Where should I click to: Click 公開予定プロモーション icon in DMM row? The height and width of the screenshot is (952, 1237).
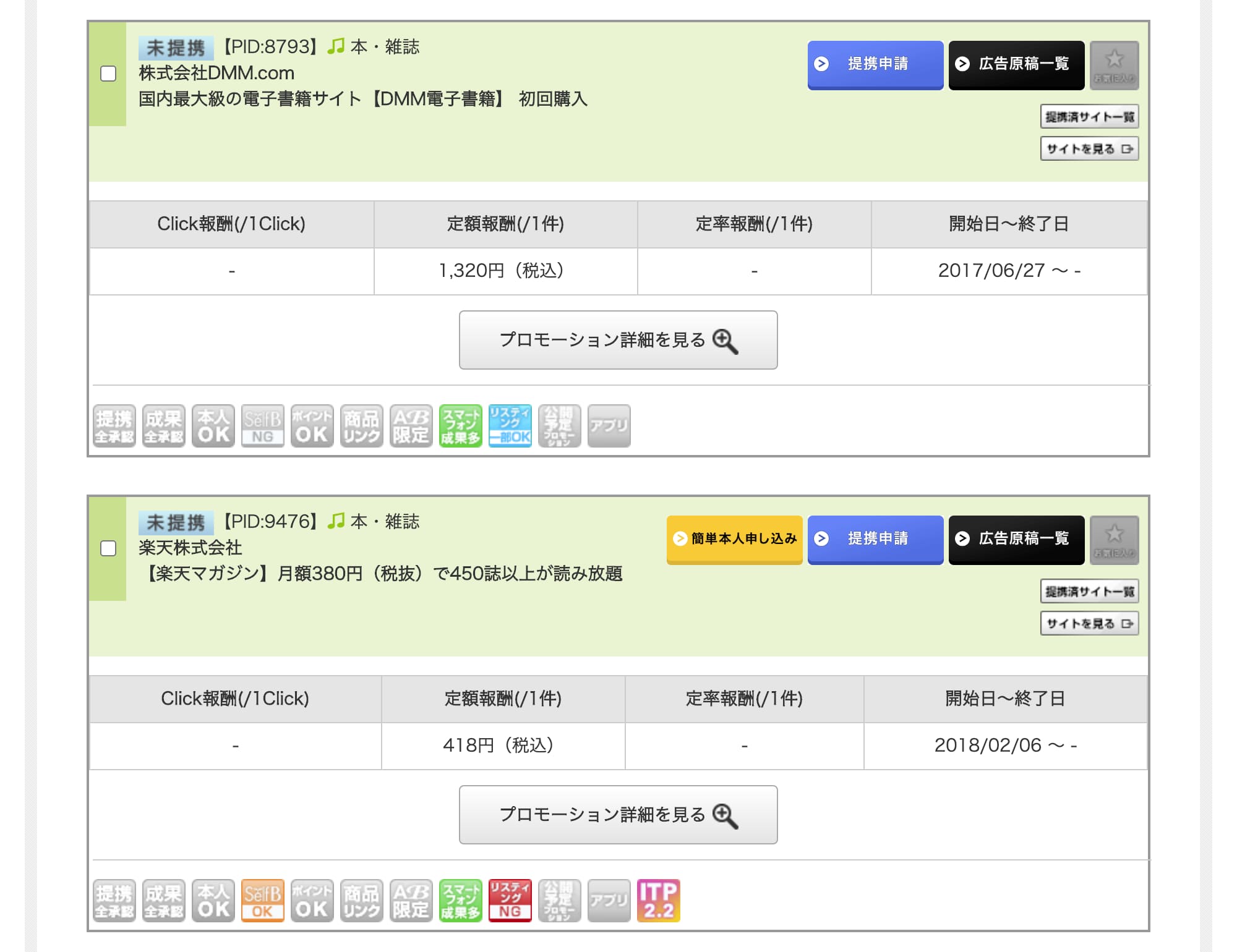[x=560, y=426]
